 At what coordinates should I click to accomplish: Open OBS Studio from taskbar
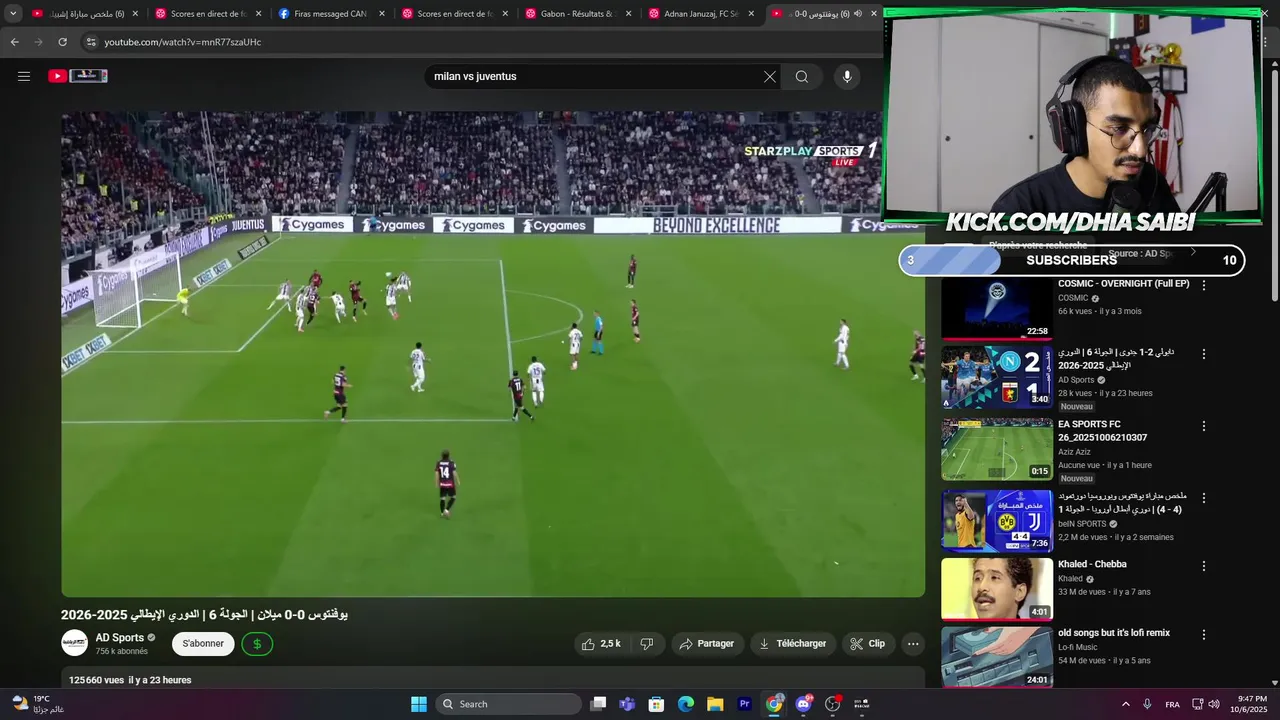(x=832, y=704)
